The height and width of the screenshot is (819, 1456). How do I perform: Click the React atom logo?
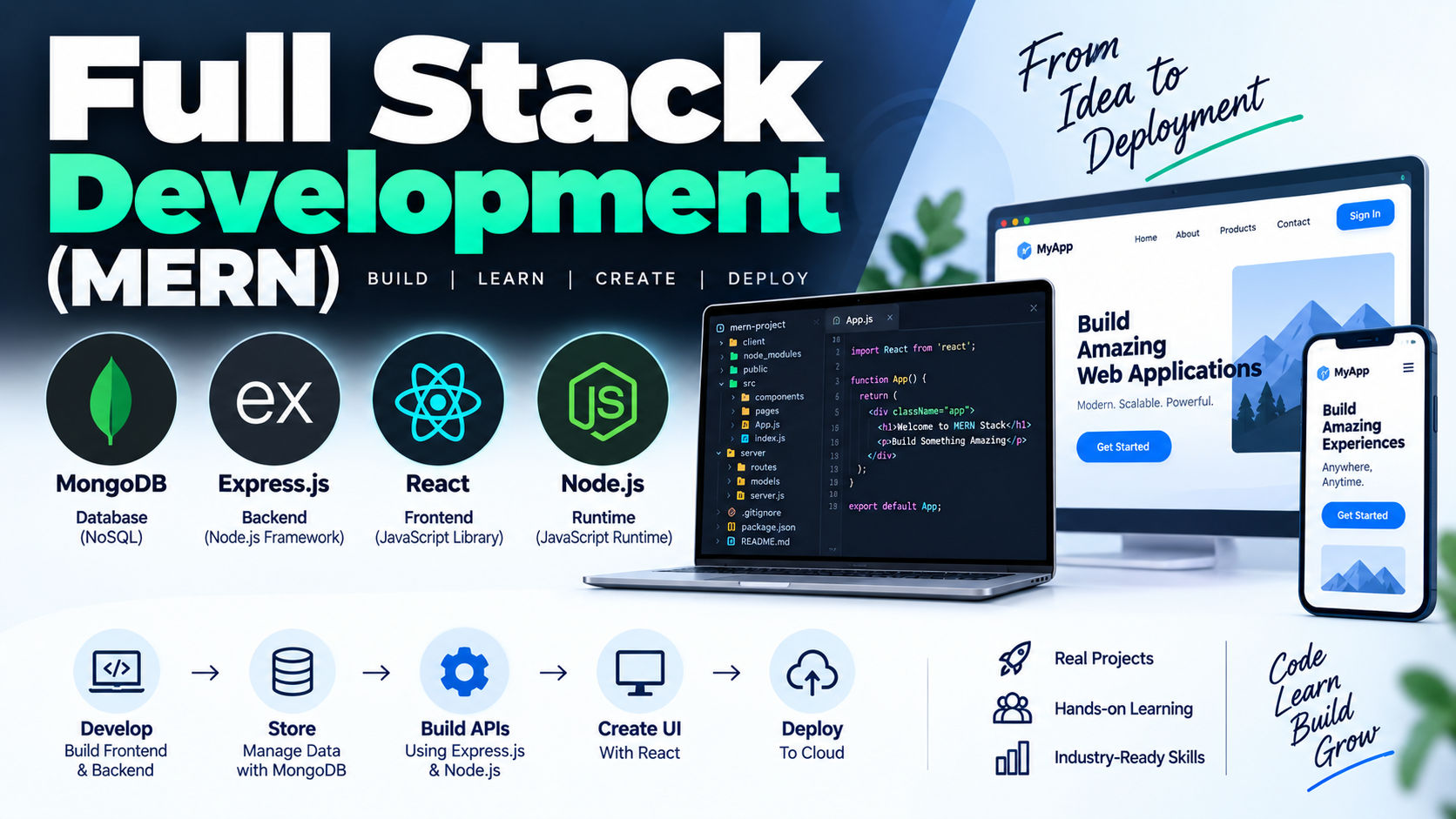tap(438, 401)
